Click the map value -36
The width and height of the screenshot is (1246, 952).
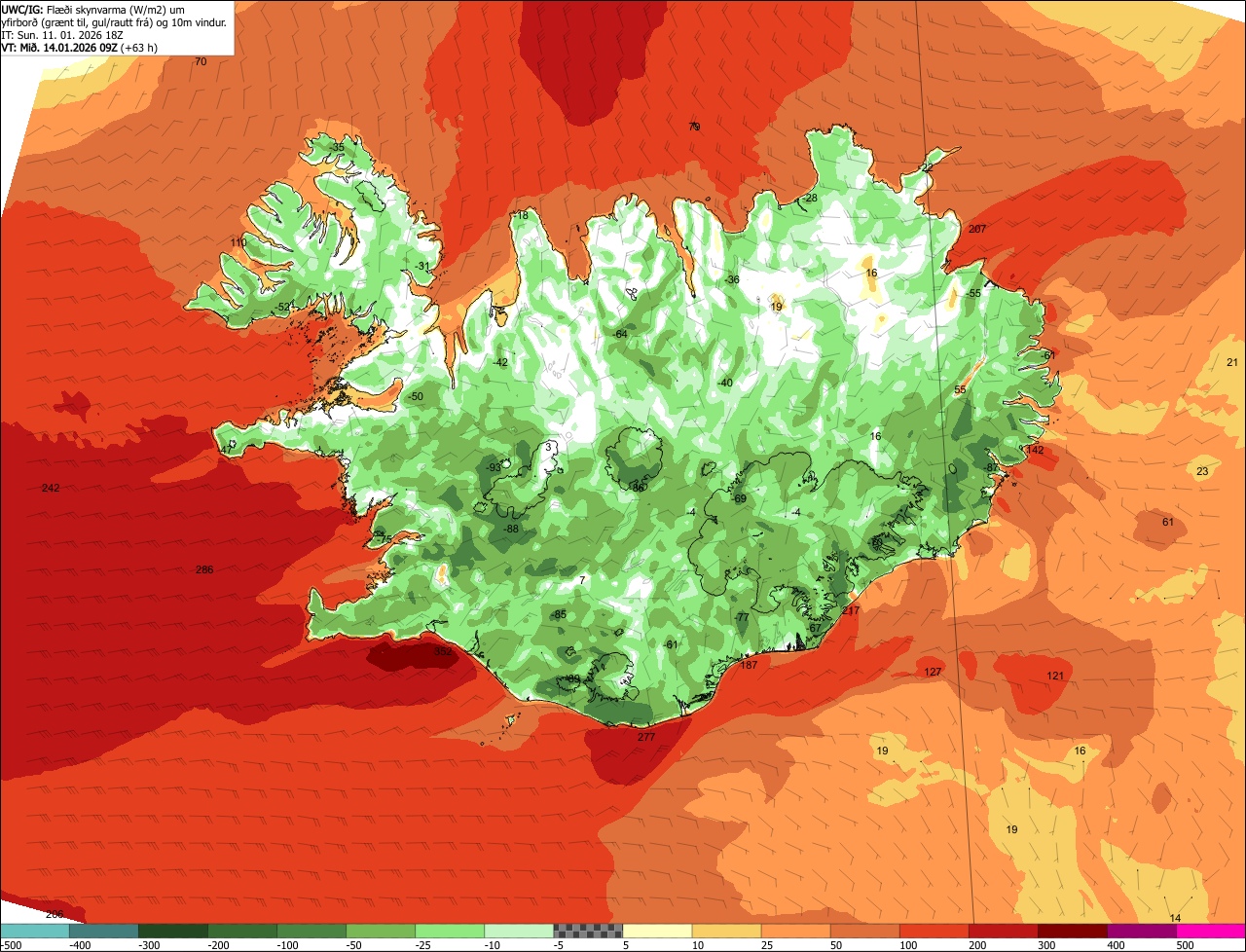[732, 279]
